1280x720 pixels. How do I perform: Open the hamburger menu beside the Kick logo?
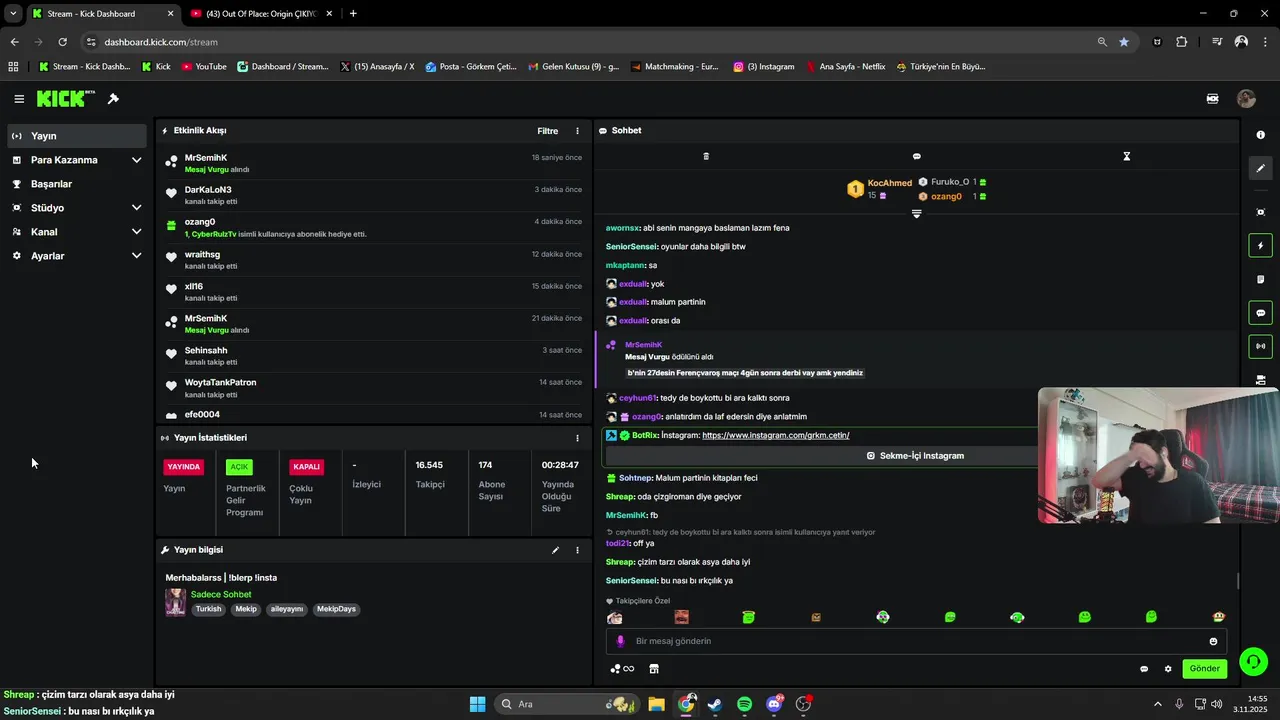tap(19, 99)
